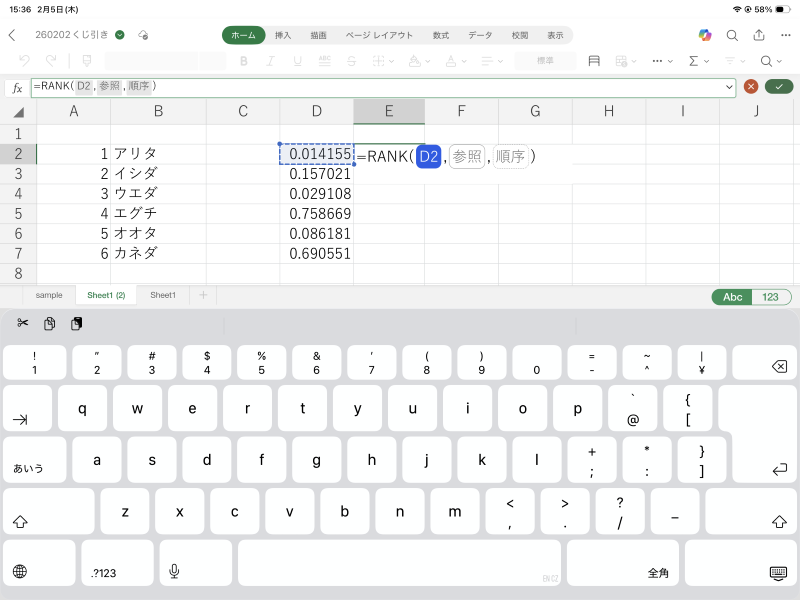Tap the 参照 argument placeholder in the cell

[x=467, y=156]
